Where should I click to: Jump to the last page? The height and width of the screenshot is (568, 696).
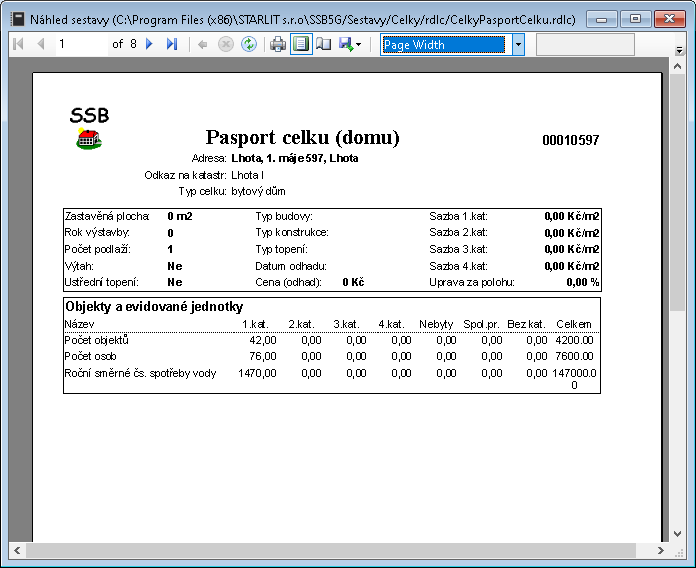[x=172, y=44]
